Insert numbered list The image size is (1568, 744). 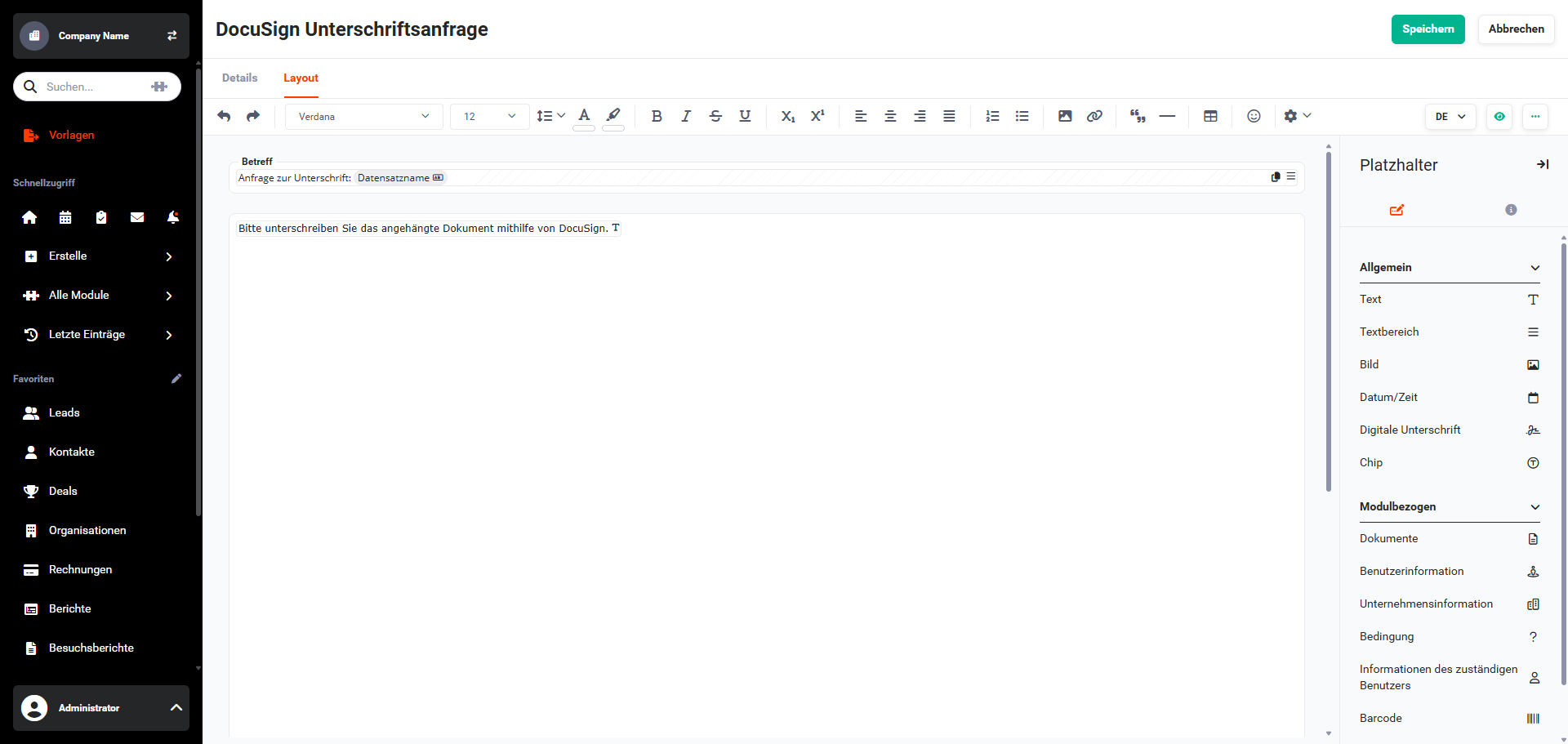point(992,116)
